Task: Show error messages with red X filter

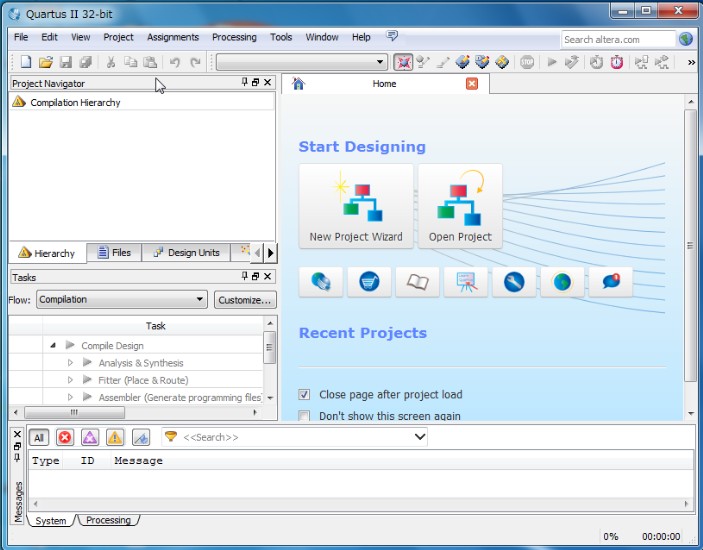Action: click(x=65, y=437)
